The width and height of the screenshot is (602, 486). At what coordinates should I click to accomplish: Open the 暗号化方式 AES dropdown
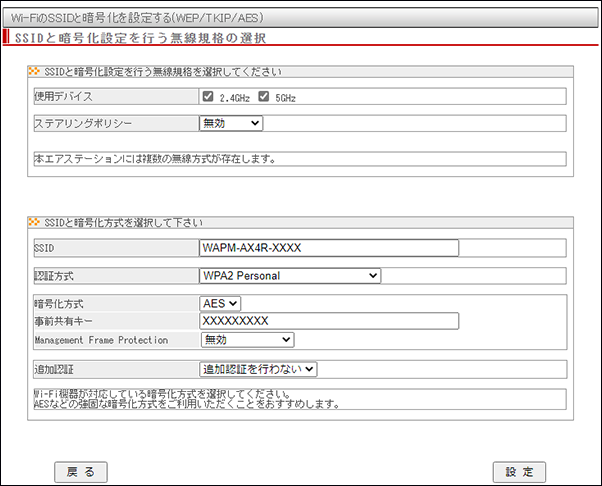coord(220,303)
